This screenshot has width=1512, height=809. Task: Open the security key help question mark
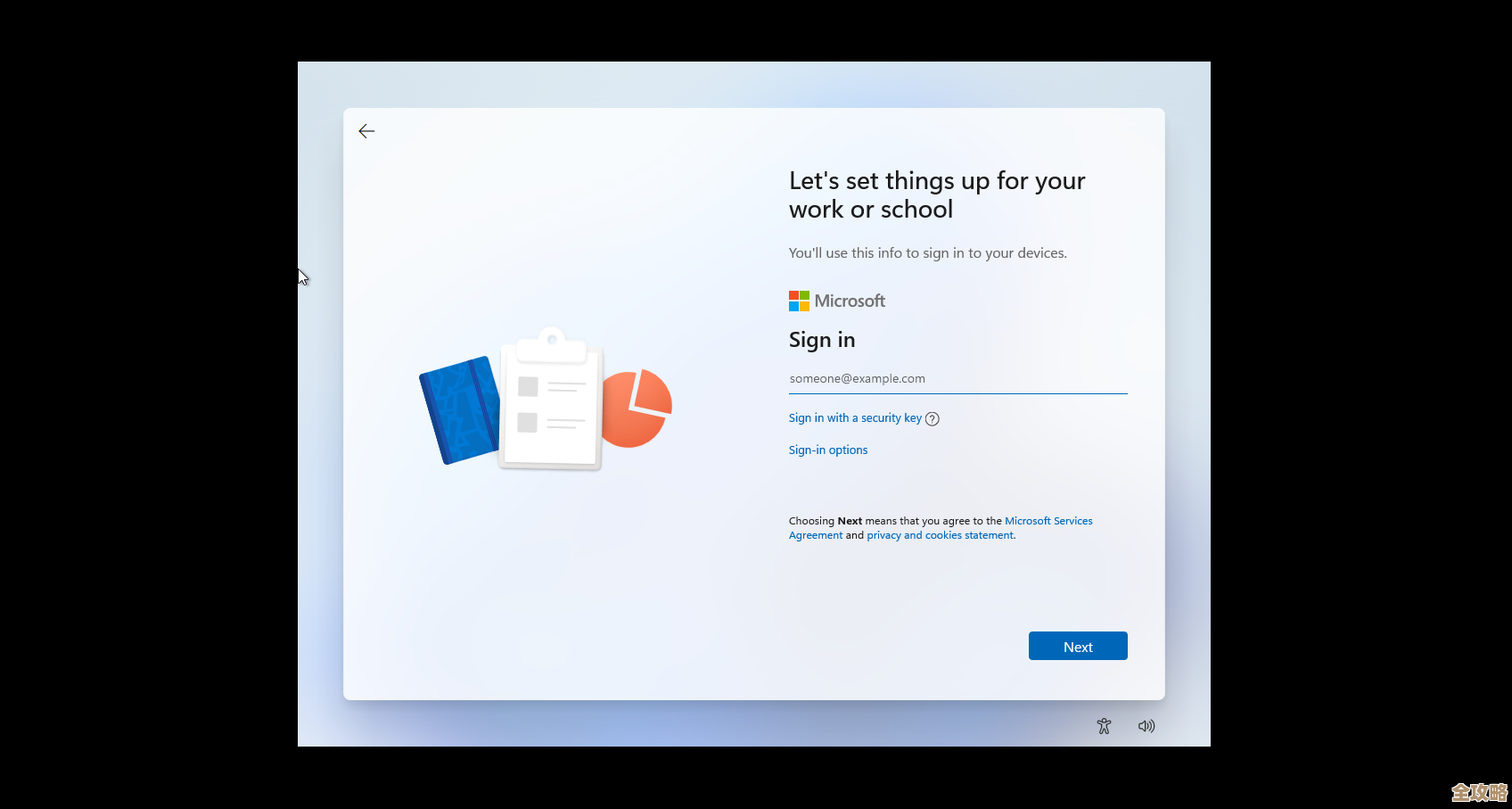point(933,418)
